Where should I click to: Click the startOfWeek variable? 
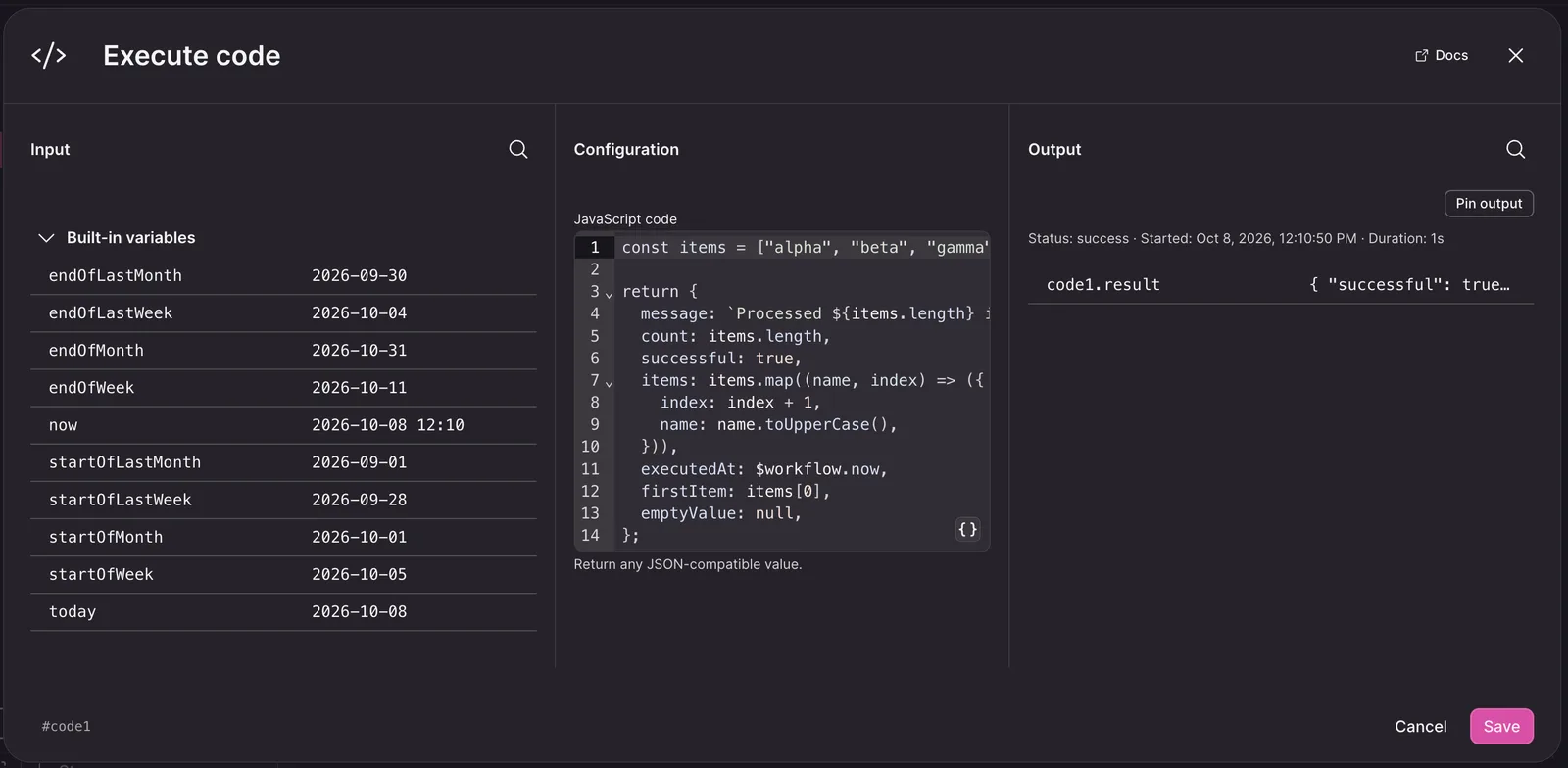click(x=283, y=574)
